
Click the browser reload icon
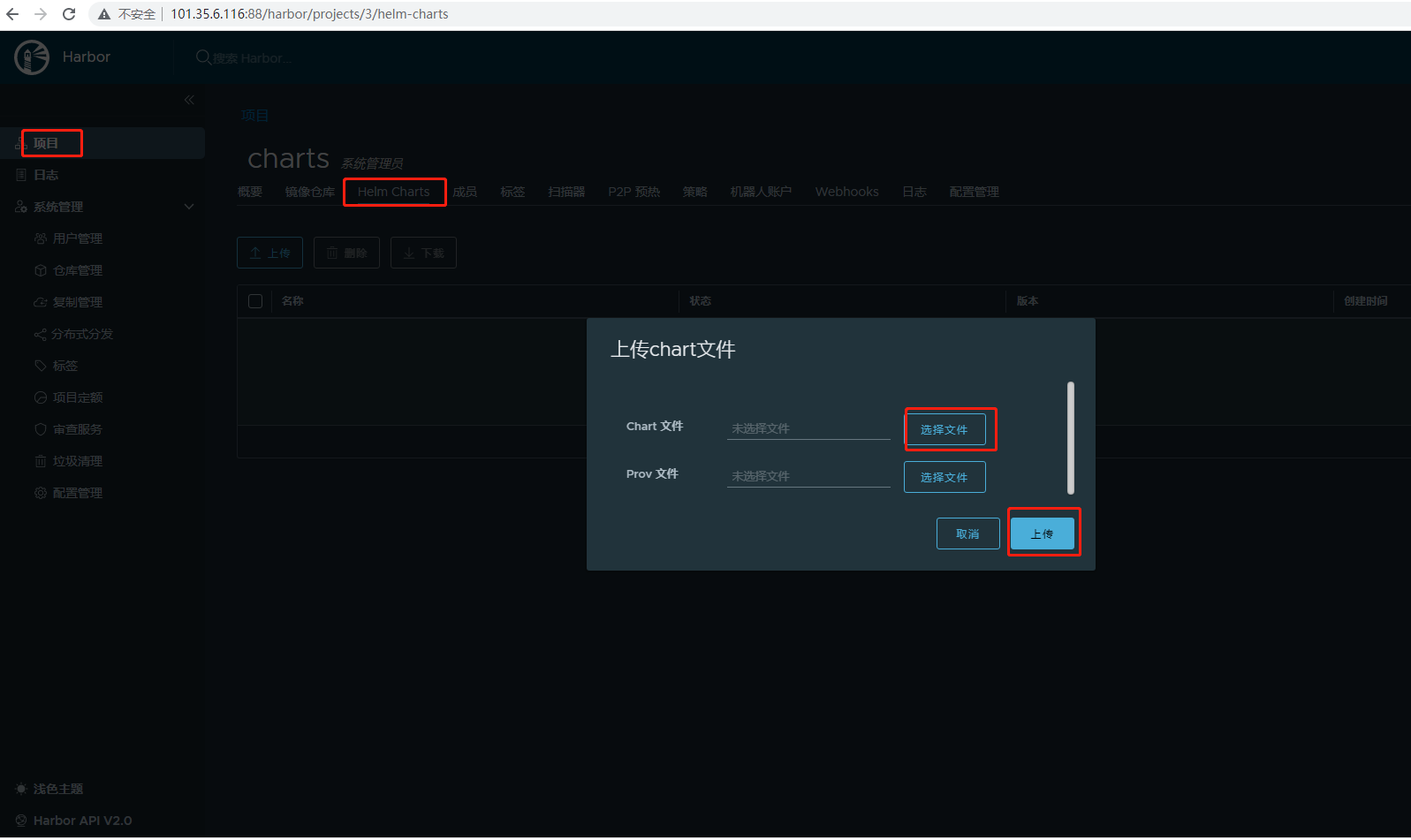click(x=69, y=14)
